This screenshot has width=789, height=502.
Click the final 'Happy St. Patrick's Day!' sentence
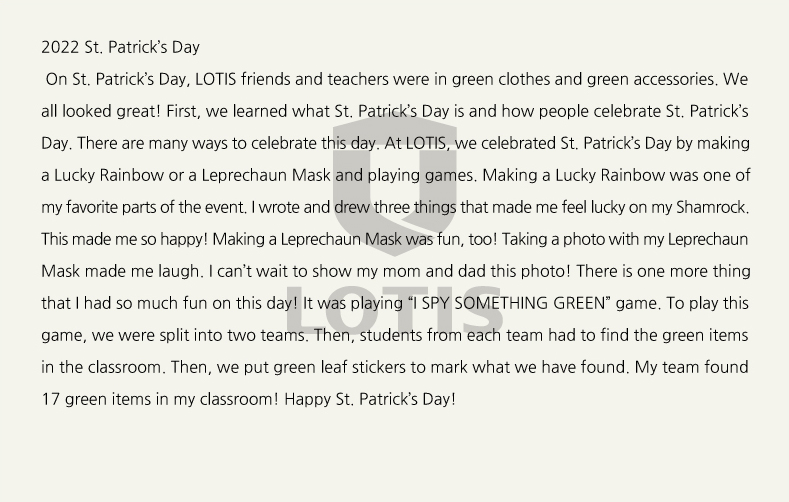370,399
